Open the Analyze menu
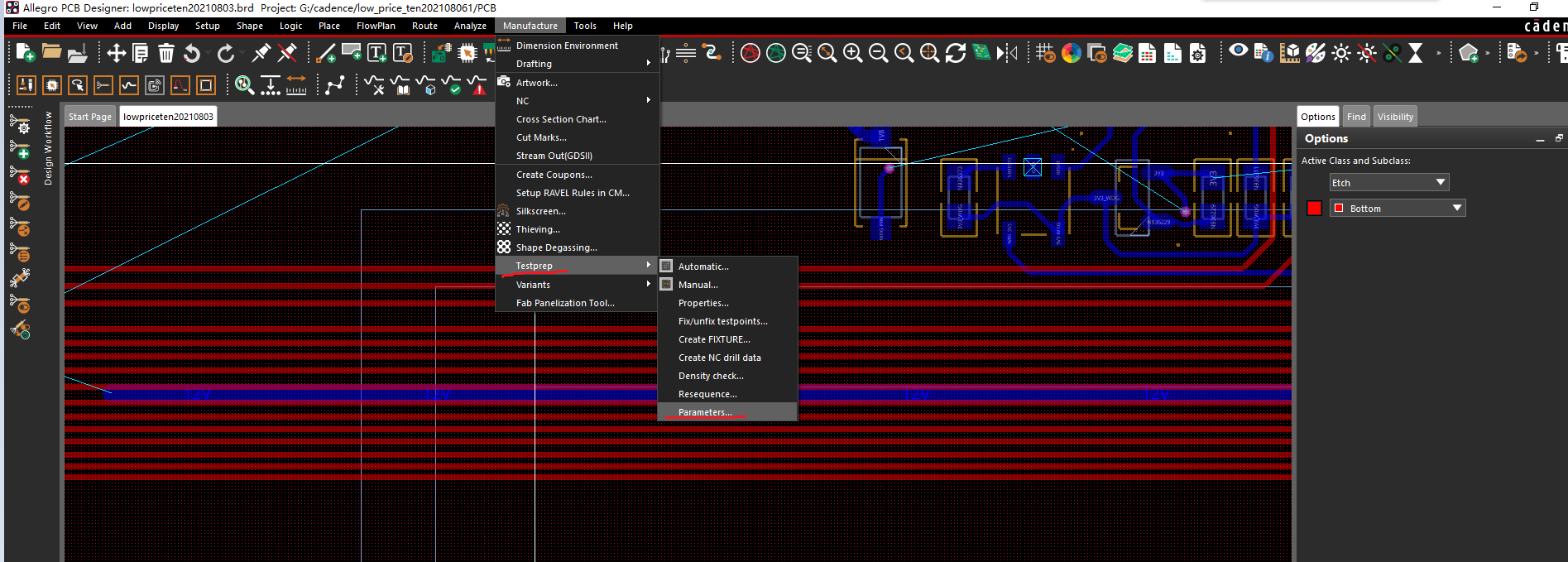 [x=470, y=26]
